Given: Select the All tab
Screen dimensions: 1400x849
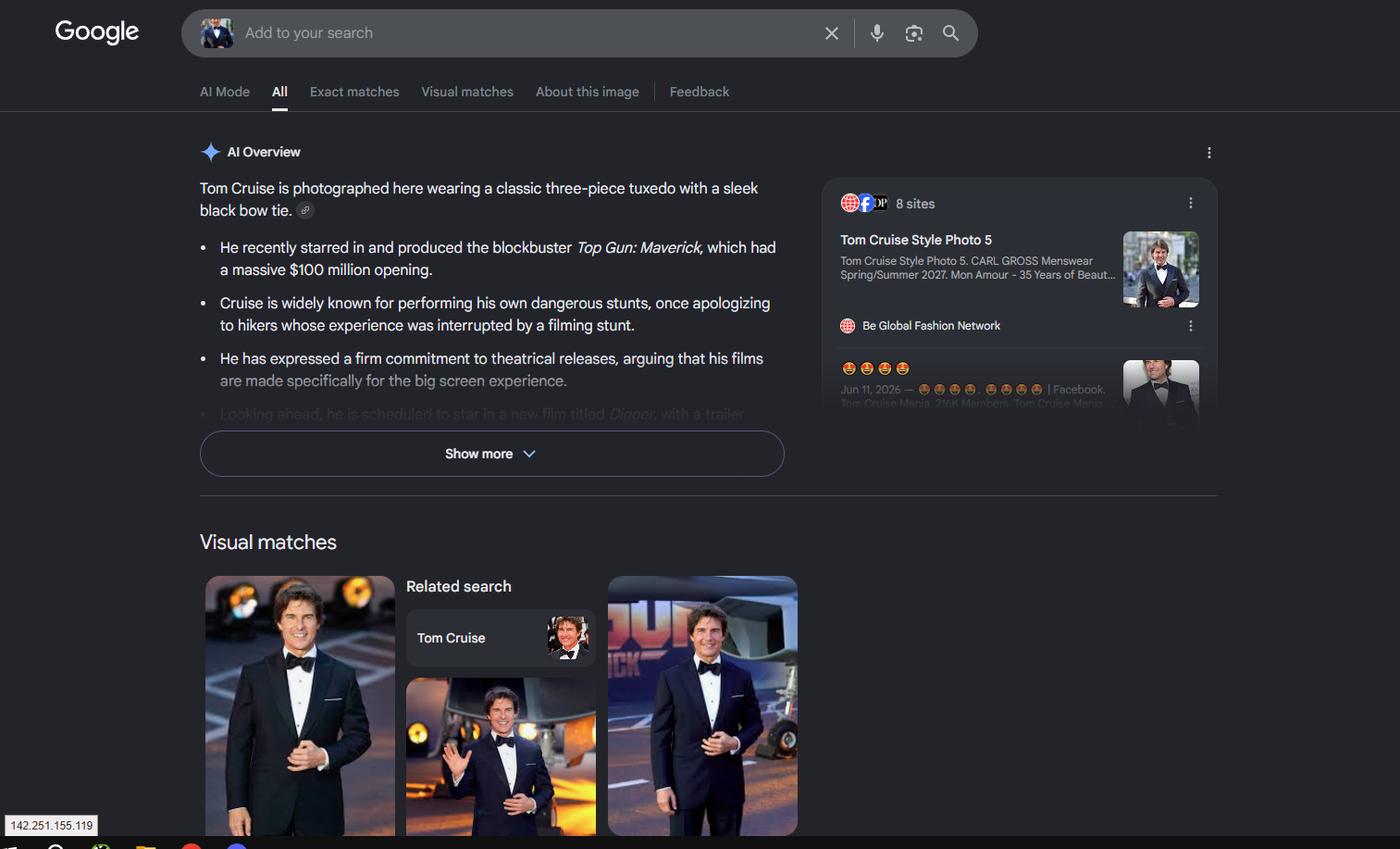Looking at the screenshot, I should [x=279, y=92].
